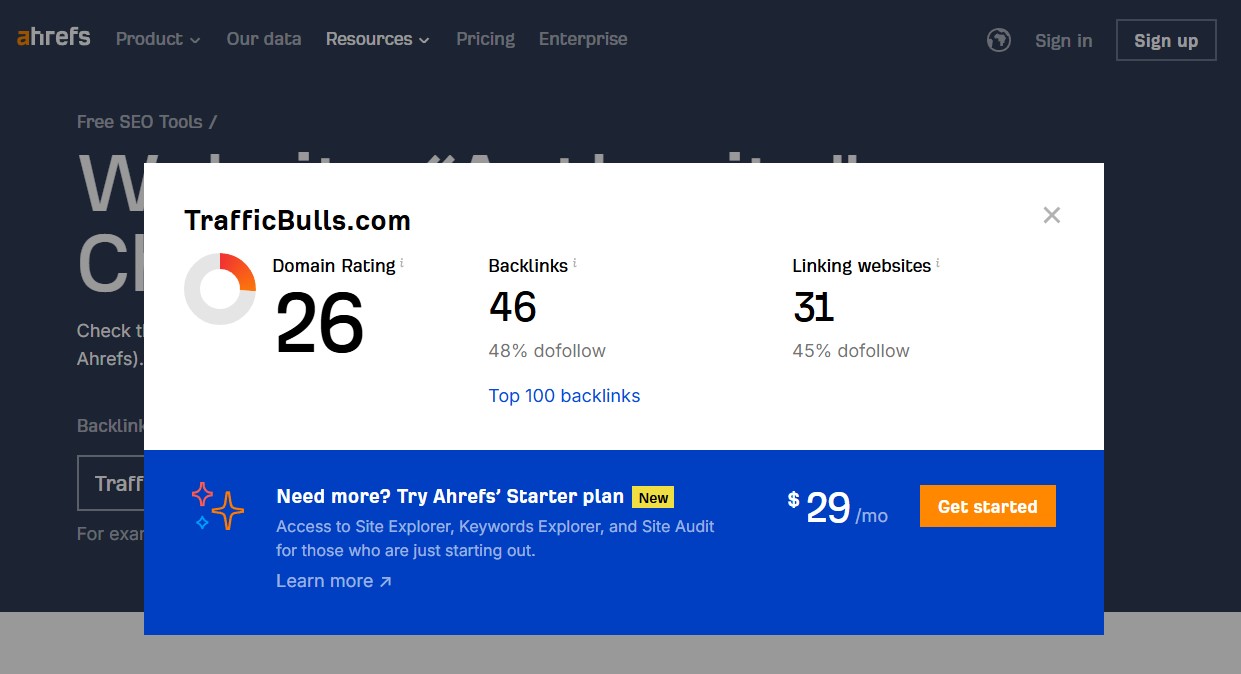Image resolution: width=1241 pixels, height=674 pixels.
Task: Expand the Product dropdown menu
Action: tap(158, 39)
